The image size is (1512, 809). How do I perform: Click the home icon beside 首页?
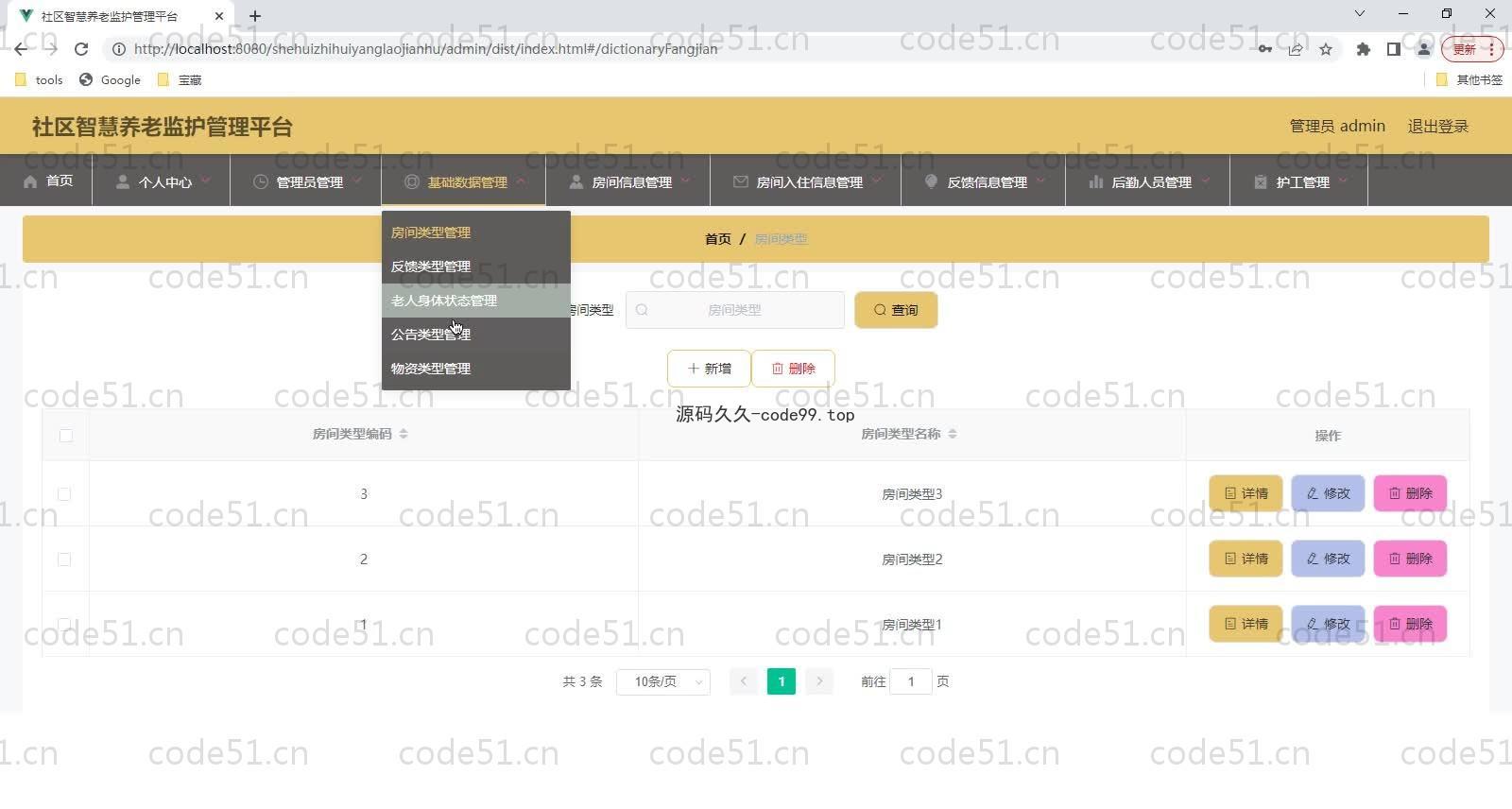pyautogui.click(x=30, y=181)
